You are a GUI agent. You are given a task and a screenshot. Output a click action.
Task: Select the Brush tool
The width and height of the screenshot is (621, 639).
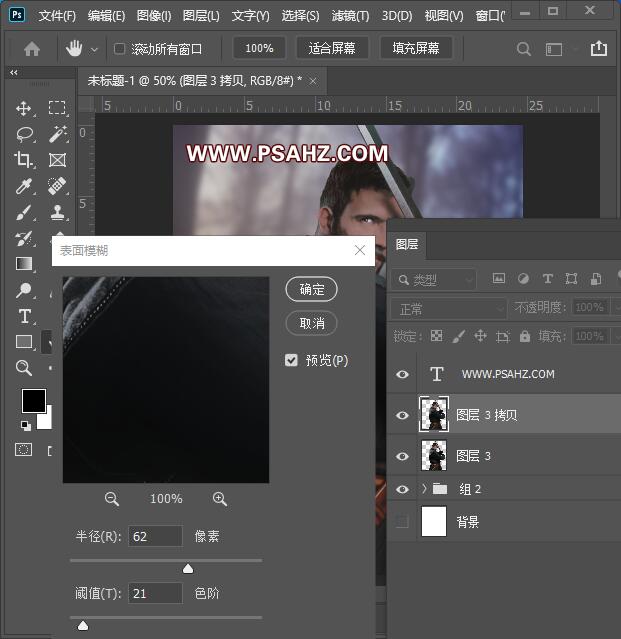[x=24, y=212]
